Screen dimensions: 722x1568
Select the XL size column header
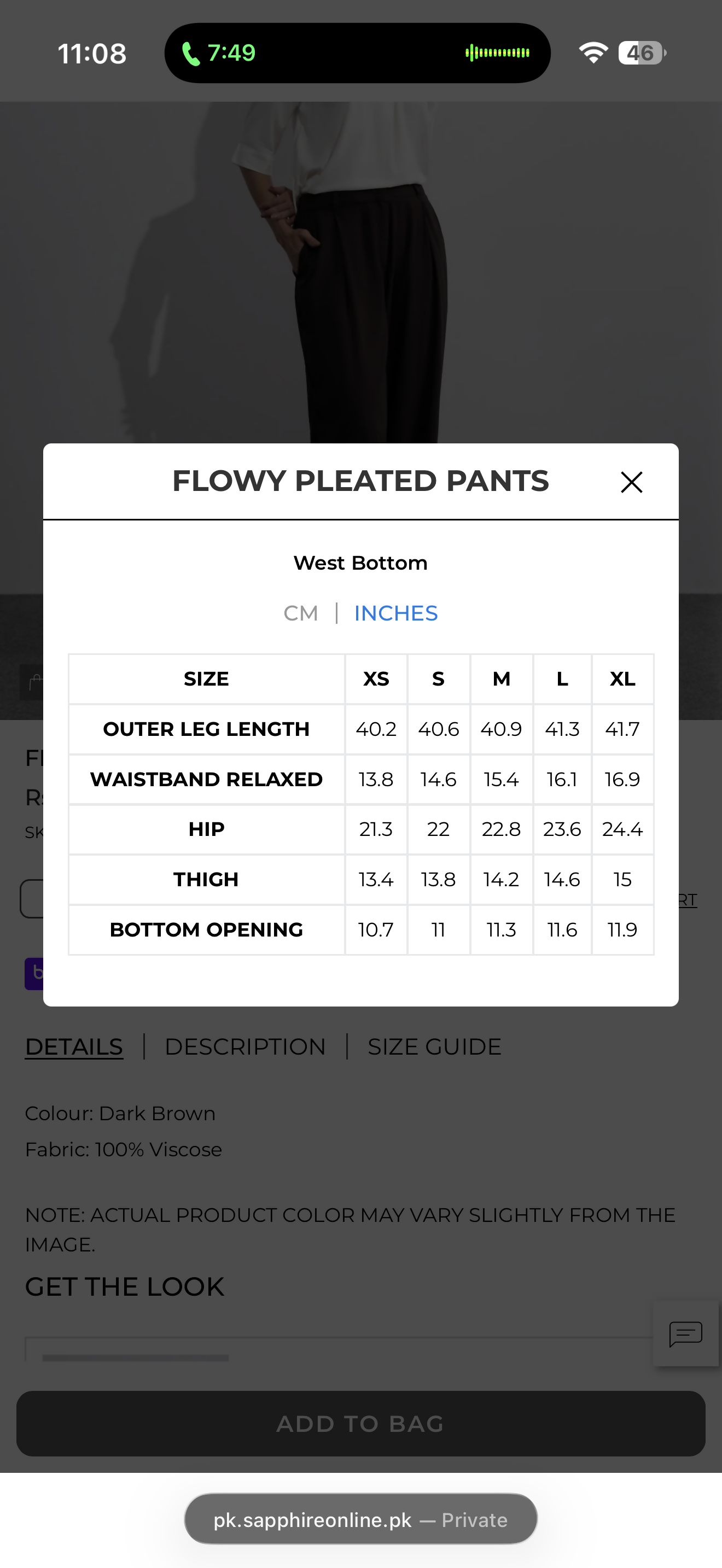click(x=622, y=678)
